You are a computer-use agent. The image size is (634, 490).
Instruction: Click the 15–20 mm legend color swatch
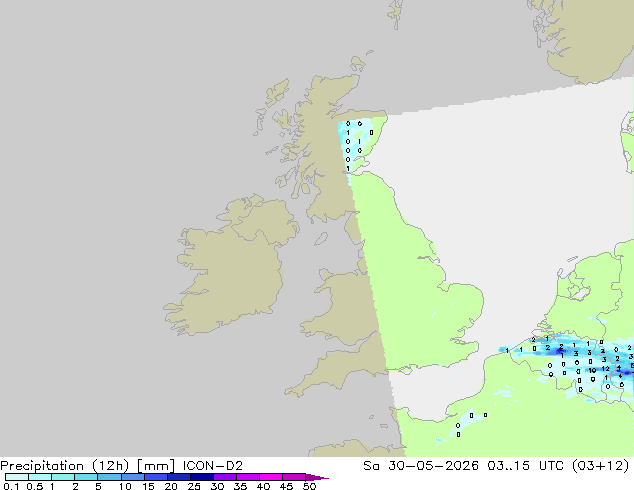[x=156, y=477]
